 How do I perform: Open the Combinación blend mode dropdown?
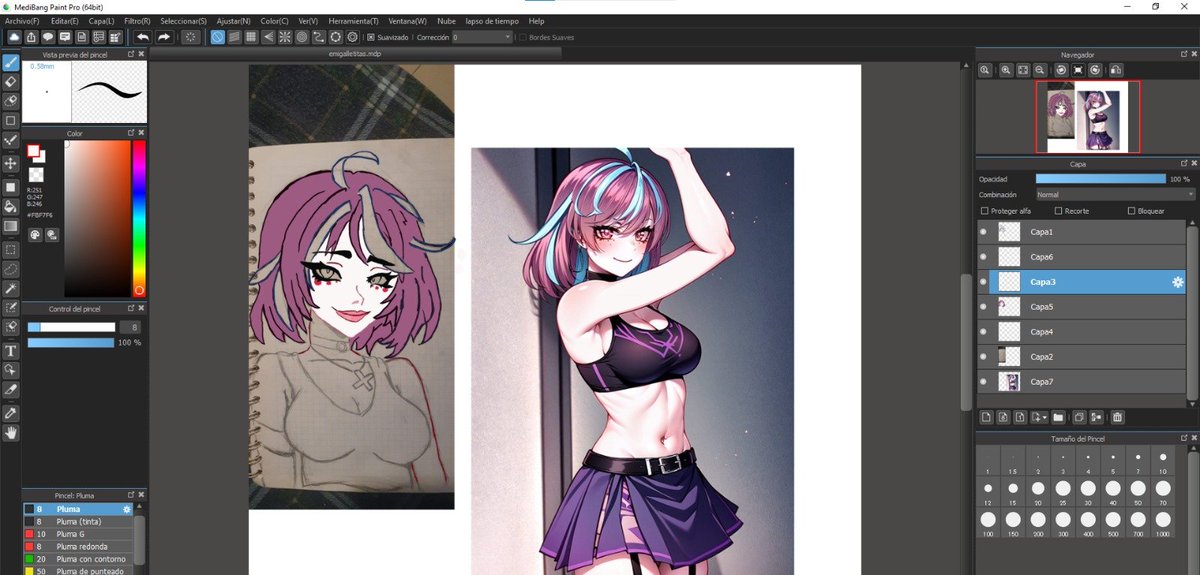(x=1115, y=195)
